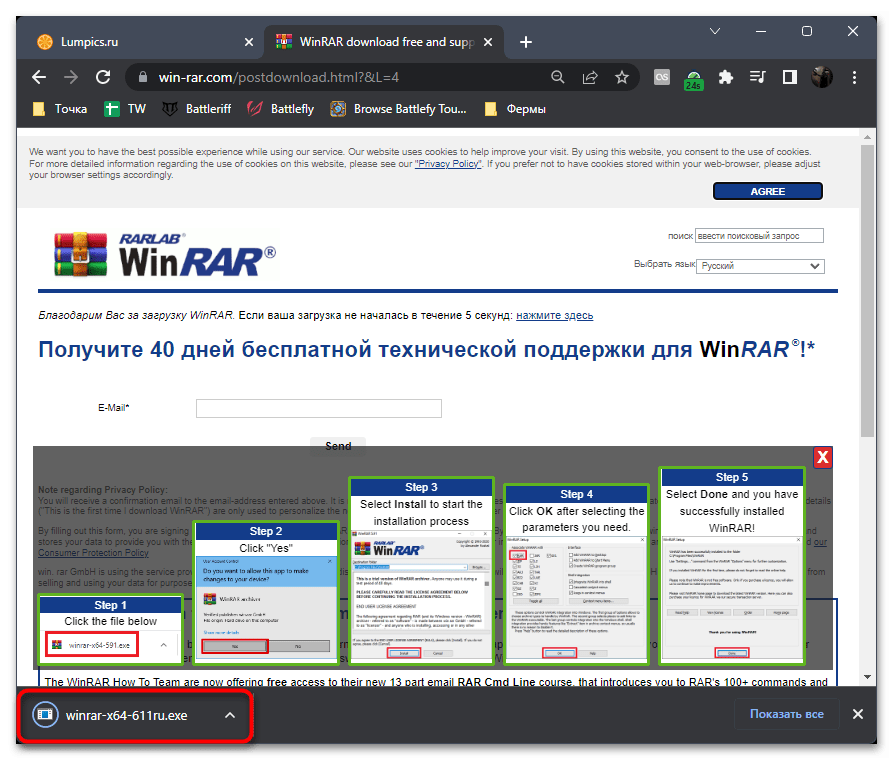Close the Lumpics.ru tab
Image resolution: width=893 pixels, height=760 pixels.
pyautogui.click(x=249, y=42)
